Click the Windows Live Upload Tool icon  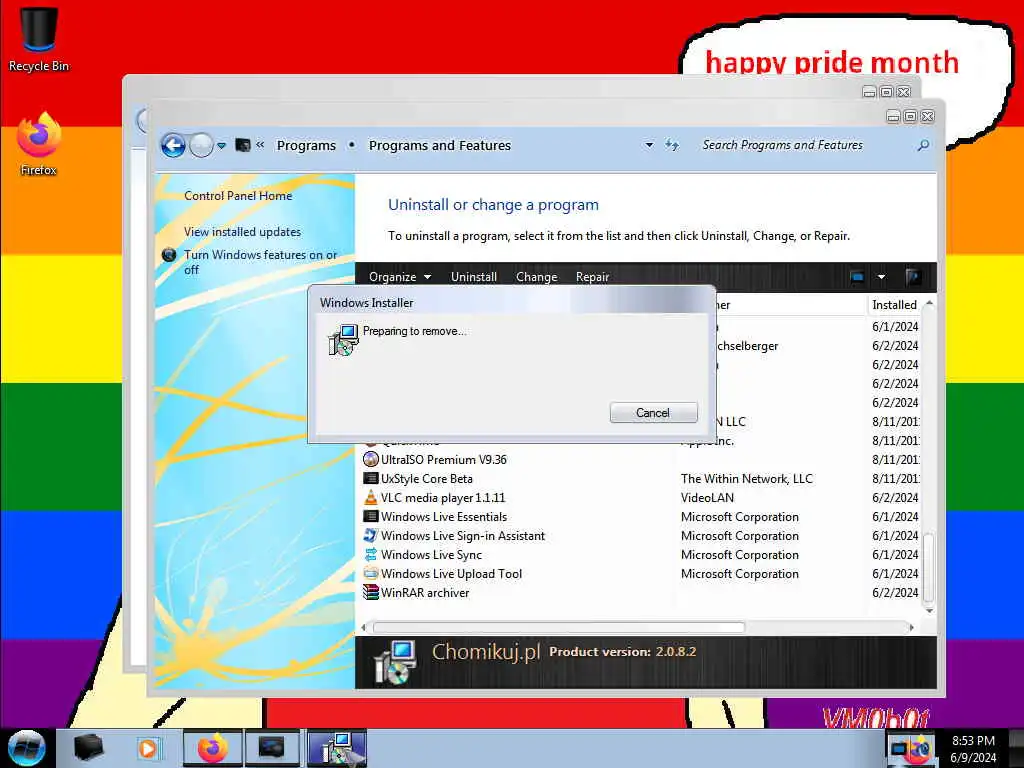click(x=371, y=573)
